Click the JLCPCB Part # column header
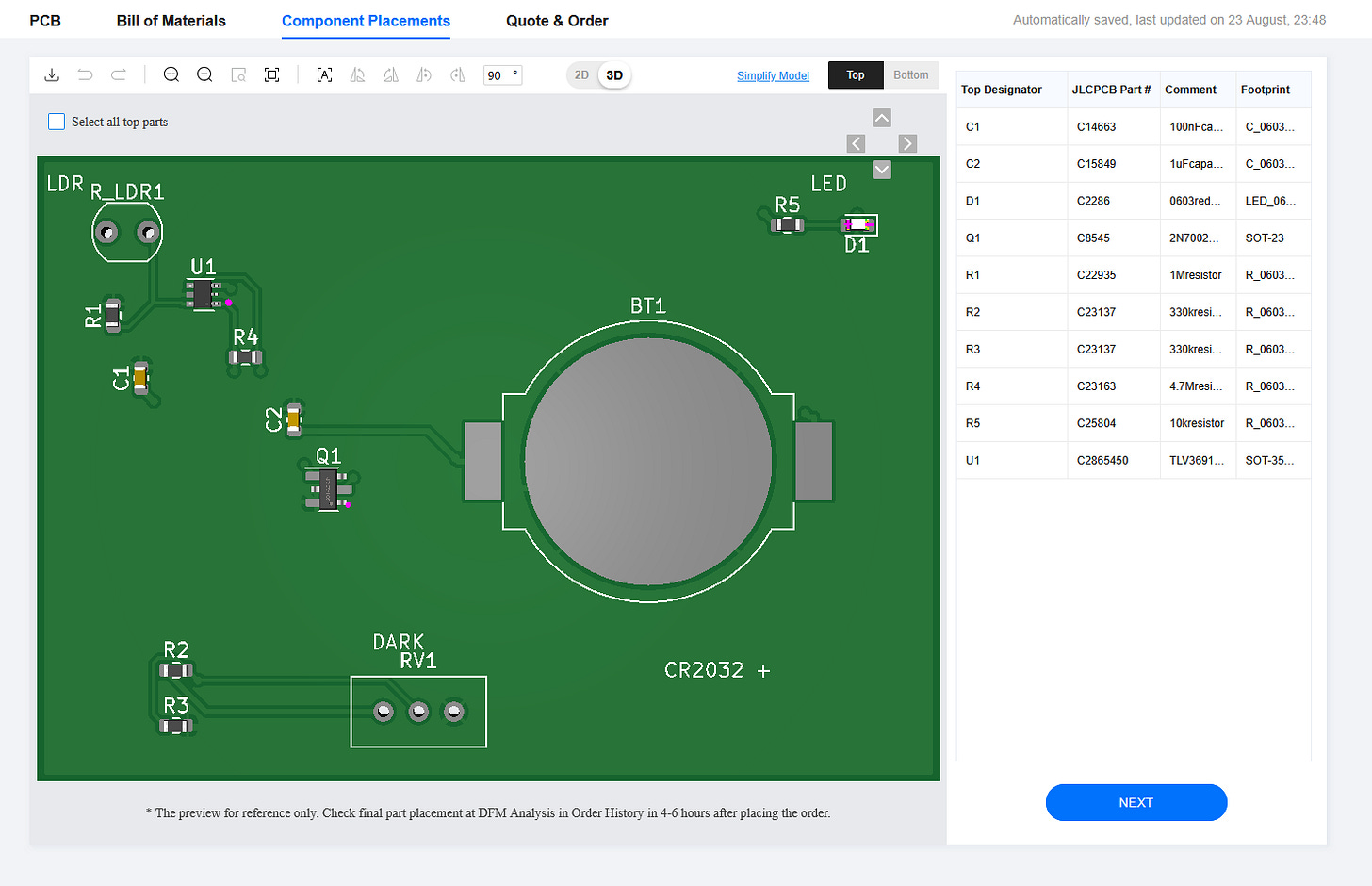This screenshot has width=1372, height=886. pyautogui.click(x=1112, y=90)
